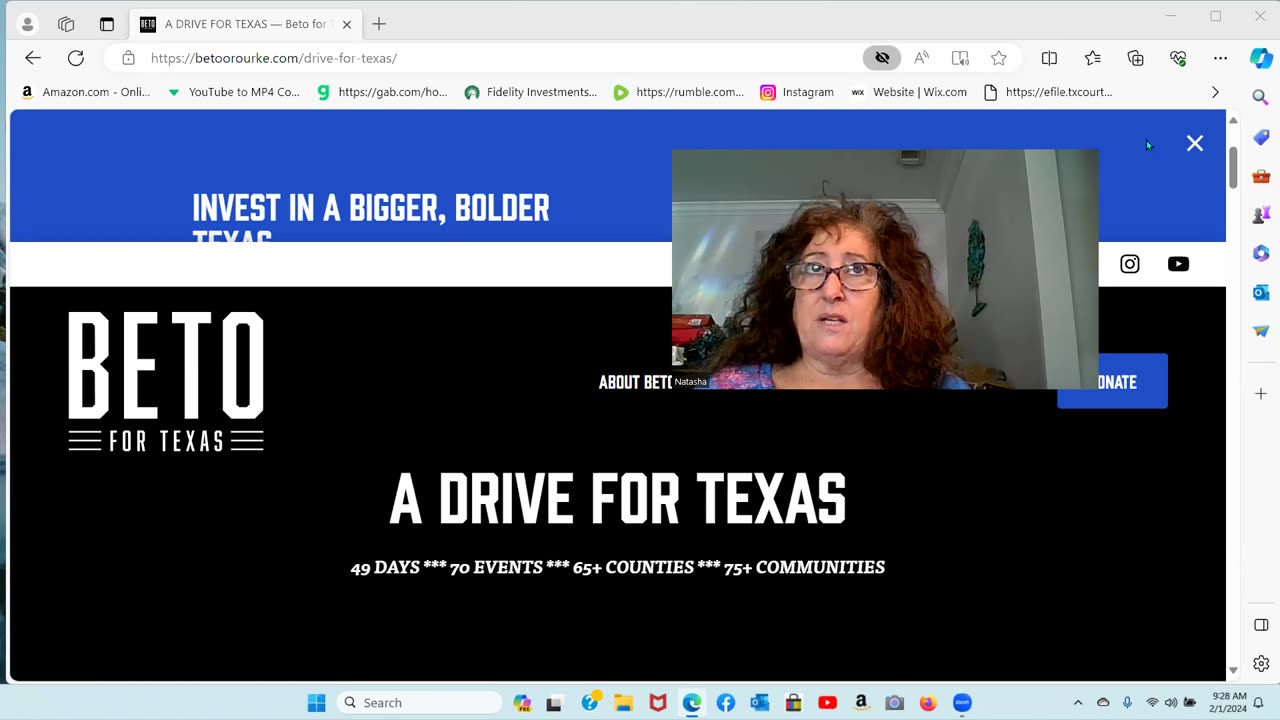Open the Favorites list

[1093, 58]
